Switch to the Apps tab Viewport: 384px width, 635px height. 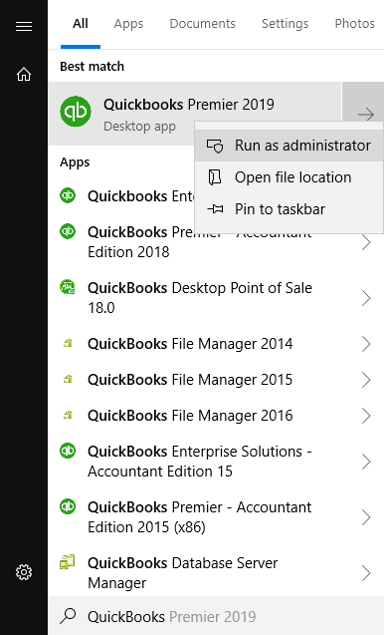[x=128, y=23]
